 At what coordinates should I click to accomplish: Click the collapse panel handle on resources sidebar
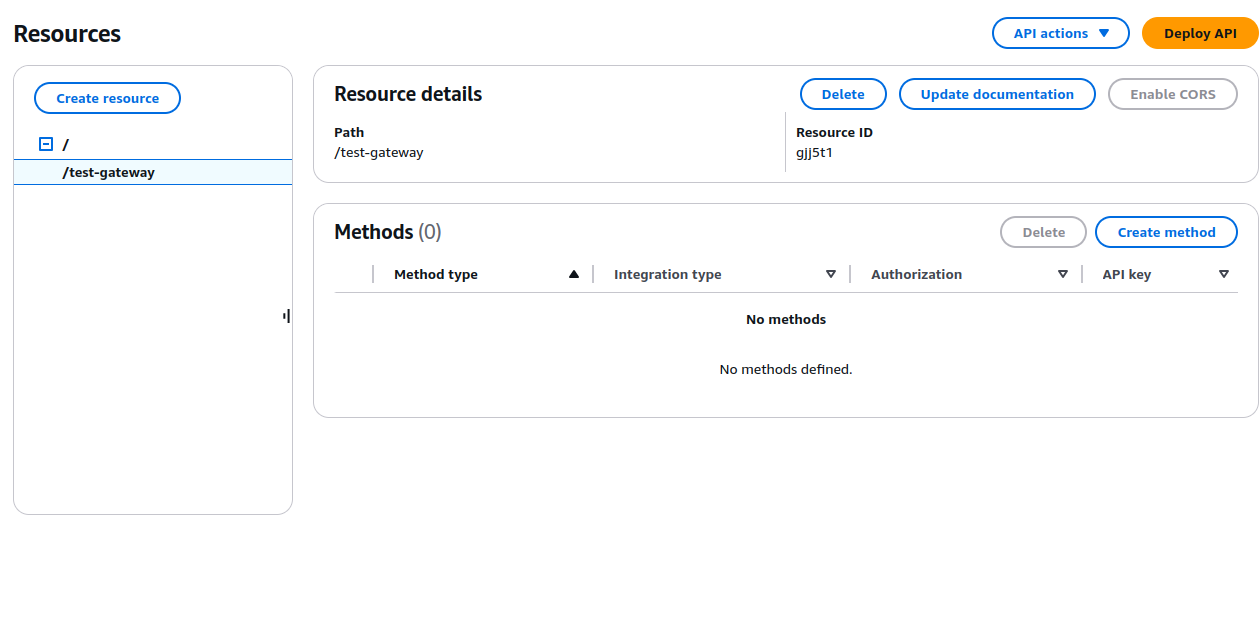pyautogui.click(x=287, y=316)
